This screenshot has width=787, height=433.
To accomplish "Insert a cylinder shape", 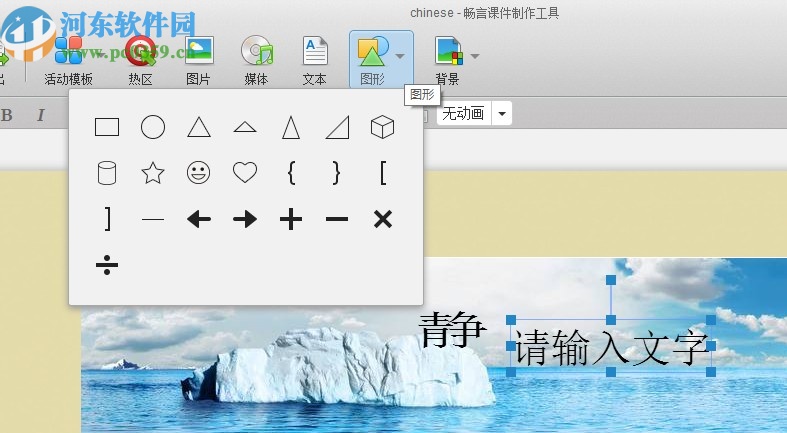I will pyautogui.click(x=107, y=173).
